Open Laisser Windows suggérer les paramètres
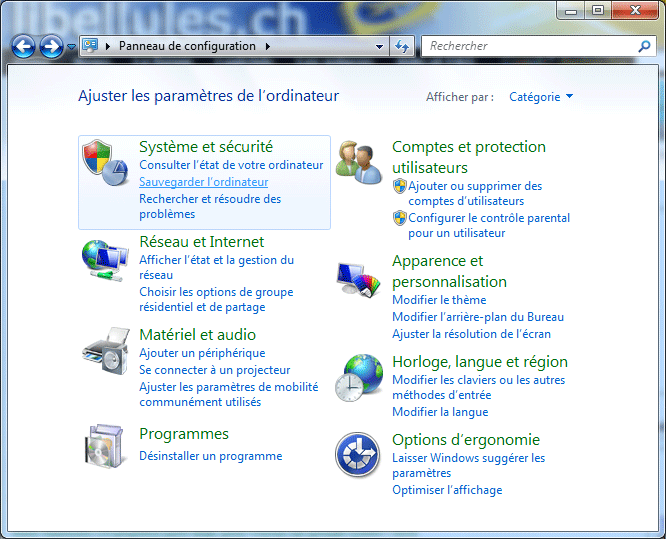This screenshot has width=666, height=539. (x=468, y=465)
